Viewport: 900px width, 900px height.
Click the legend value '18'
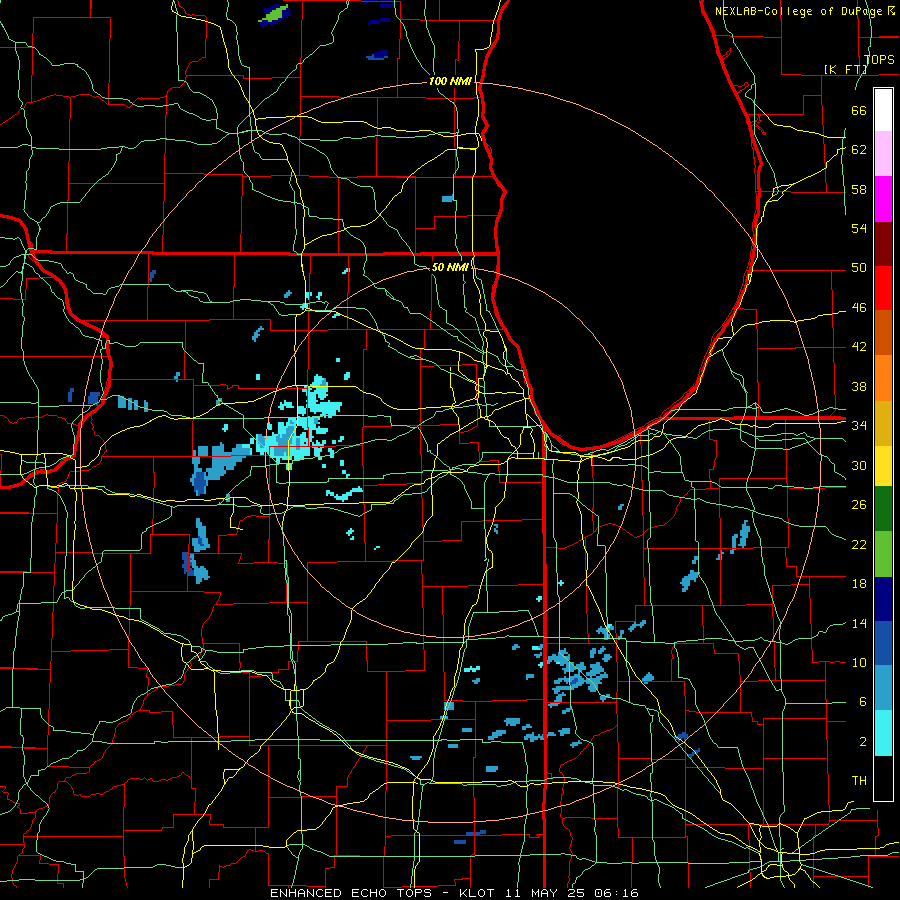coord(859,584)
